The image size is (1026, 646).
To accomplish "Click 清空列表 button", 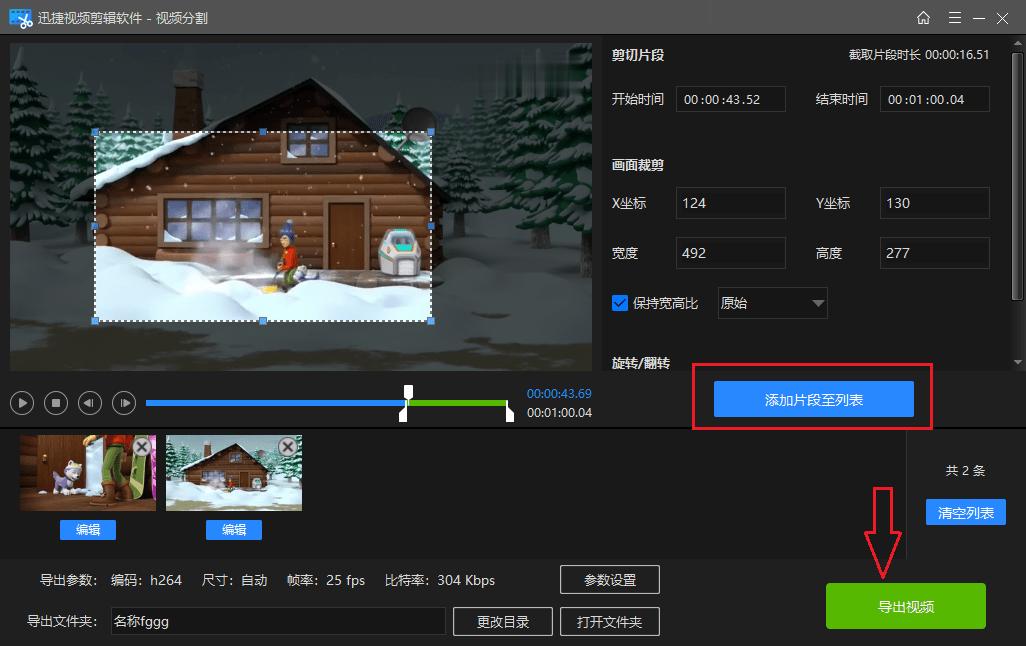I will click(965, 512).
